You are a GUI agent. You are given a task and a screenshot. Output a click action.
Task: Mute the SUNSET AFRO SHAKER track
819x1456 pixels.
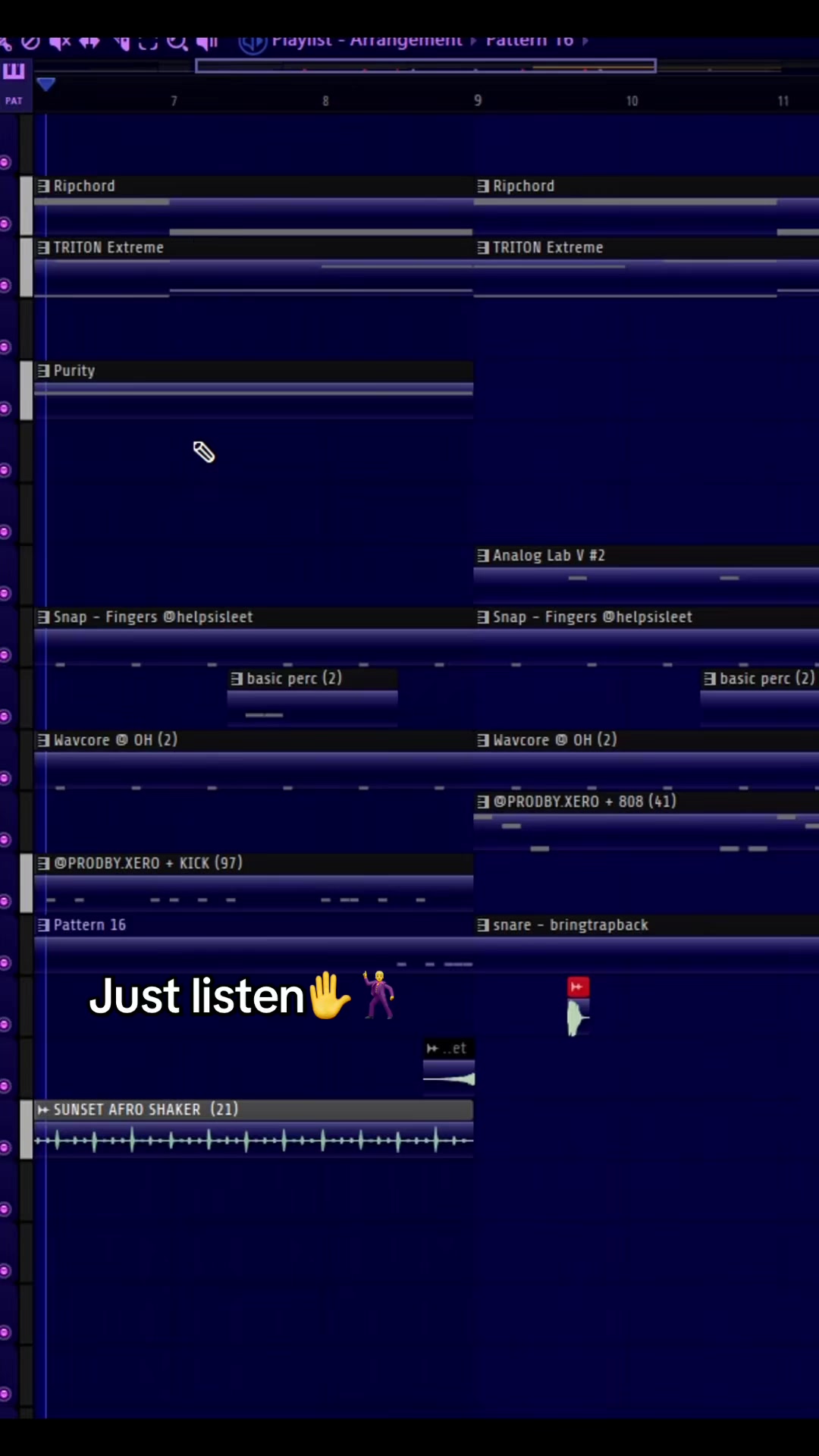point(5,1147)
